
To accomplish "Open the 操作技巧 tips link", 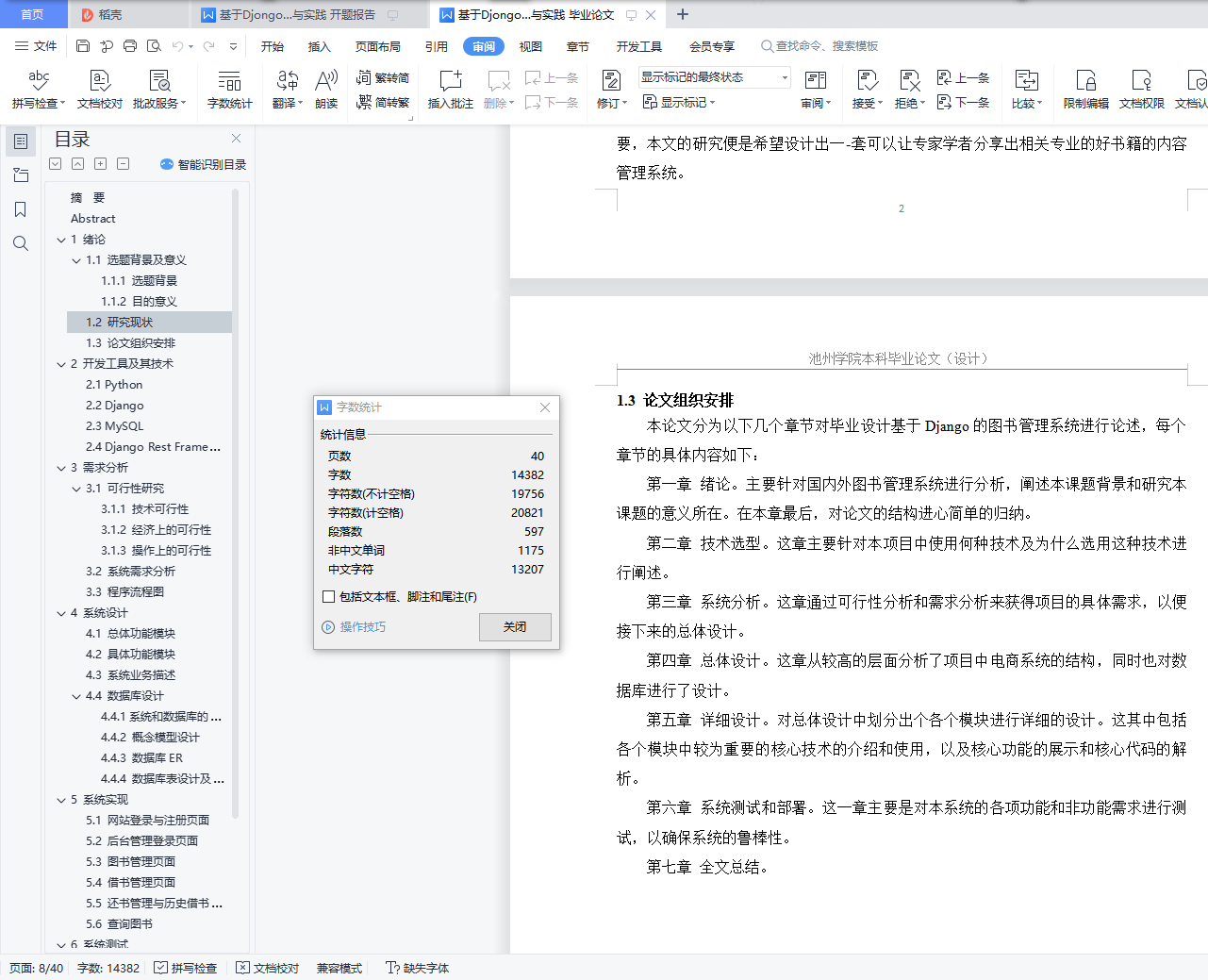I will [x=354, y=627].
